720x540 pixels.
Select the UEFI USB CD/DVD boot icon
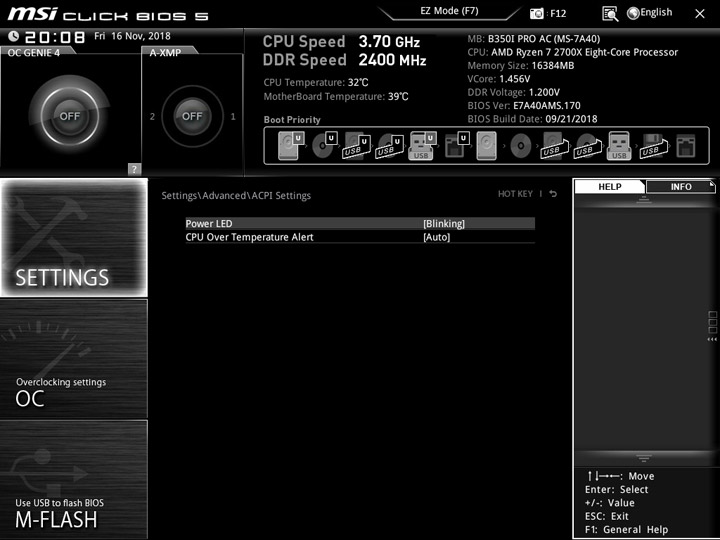point(389,146)
